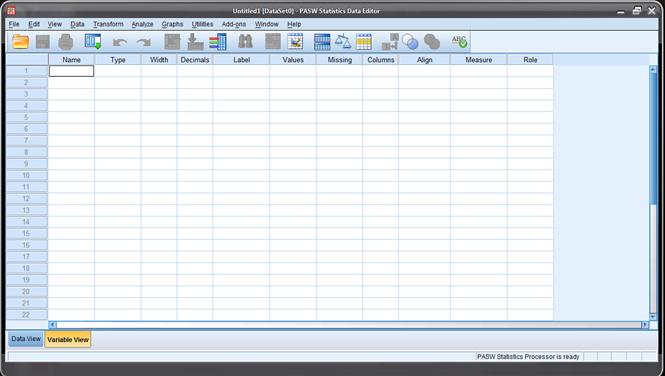Image resolution: width=665 pixels, height=376 pixels.
Task: Click the Label column header
Action: pyautogui.click(x=241, y=60)
